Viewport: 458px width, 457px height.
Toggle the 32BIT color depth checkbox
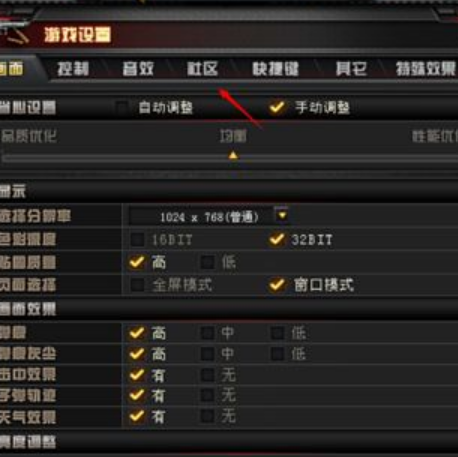[277, 239]
